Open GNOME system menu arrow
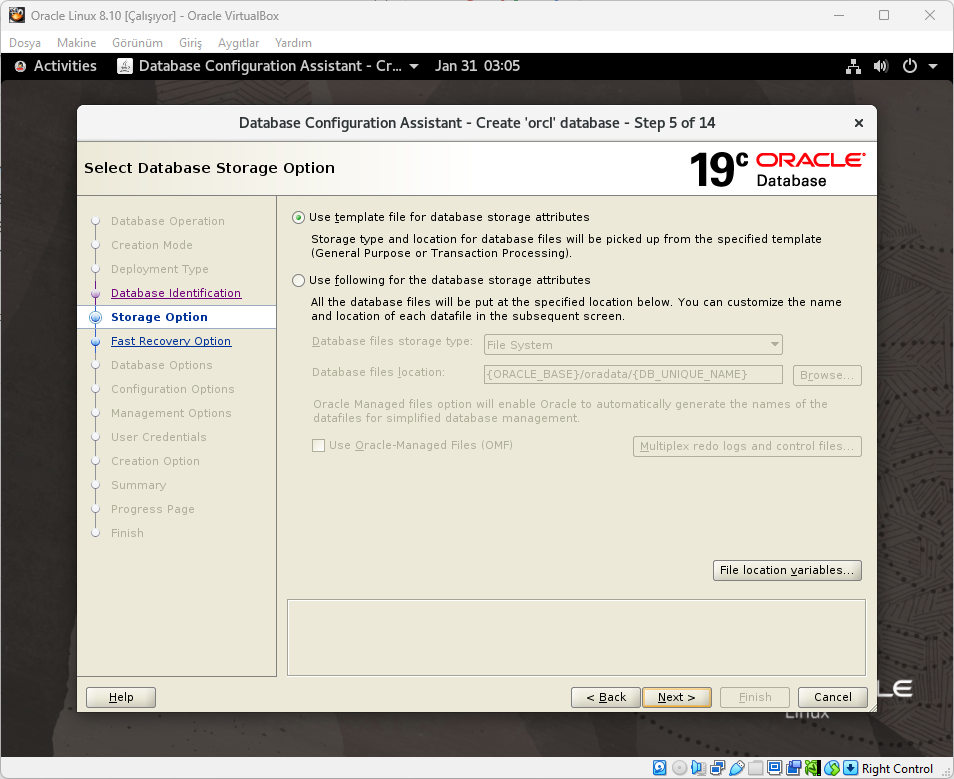 click(x=933, y=66)
